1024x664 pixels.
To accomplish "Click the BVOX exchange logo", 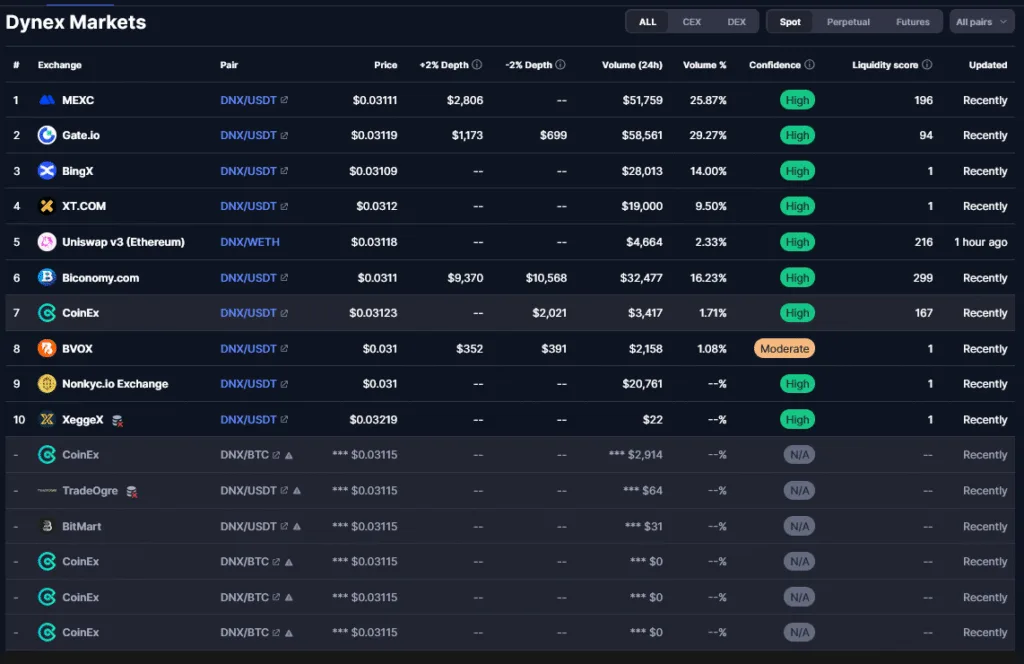I will pyautogui.click(x=47, y=349).
